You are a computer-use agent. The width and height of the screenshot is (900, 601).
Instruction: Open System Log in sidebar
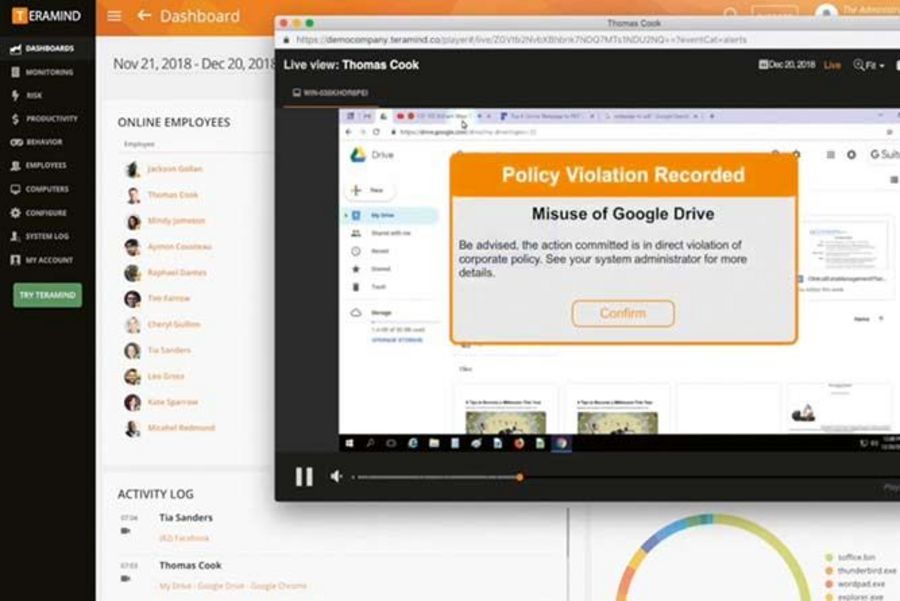pyautogui.click(x=40, y=236)
